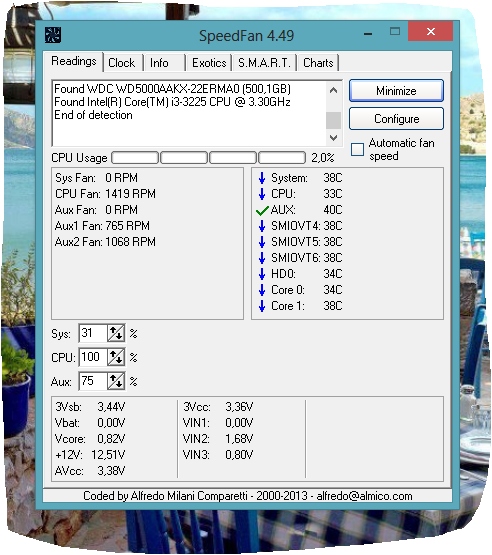The height and width of the screenshot is (555, 492).
Task: Click the Sys fan speed spinner arrows
Action: coord(116,333)
